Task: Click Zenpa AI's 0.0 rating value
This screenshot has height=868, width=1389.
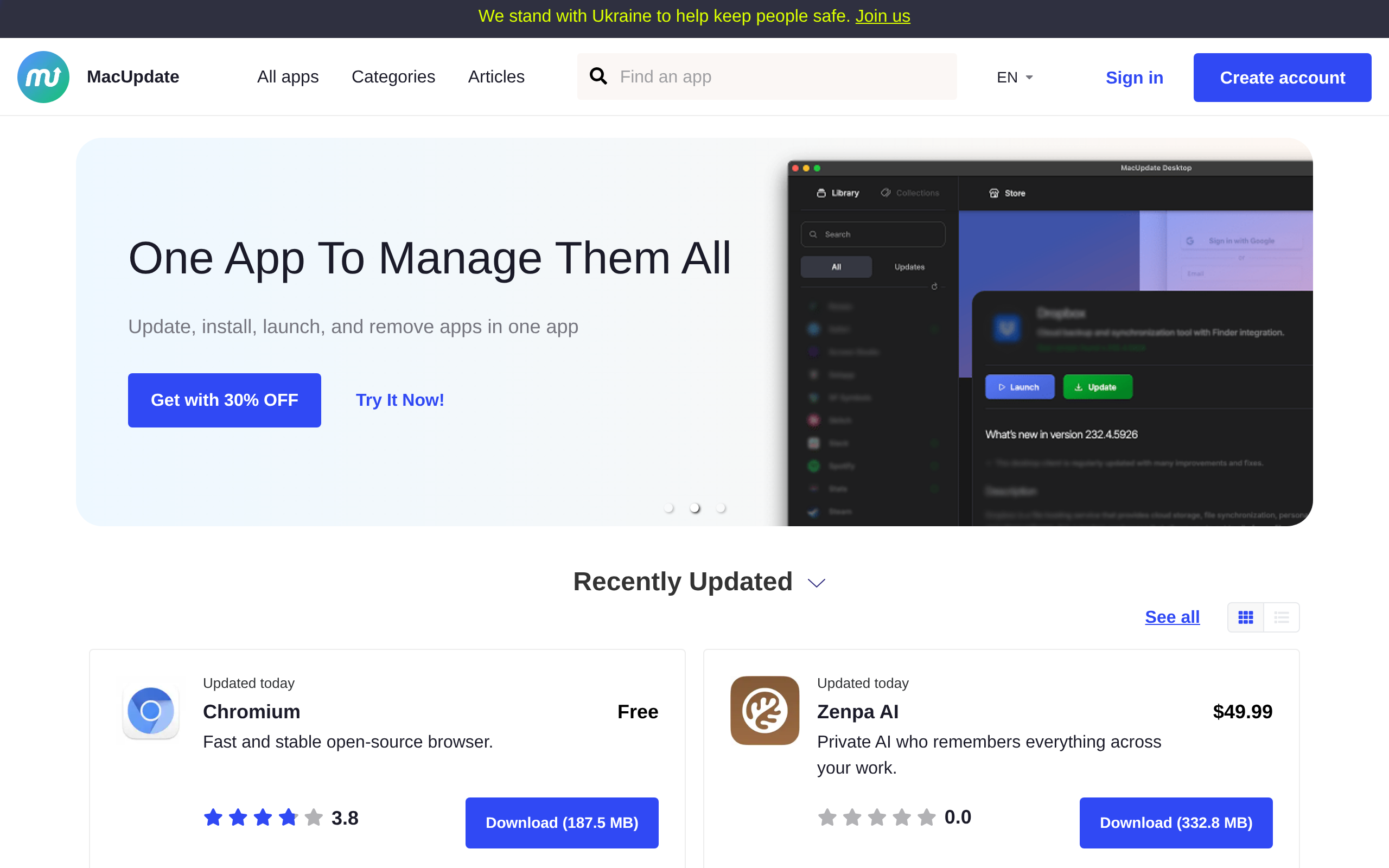Action: point(958,817)
